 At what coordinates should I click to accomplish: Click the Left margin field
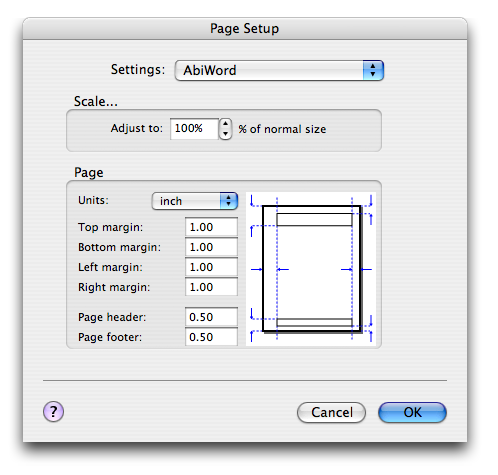[211, 267]
